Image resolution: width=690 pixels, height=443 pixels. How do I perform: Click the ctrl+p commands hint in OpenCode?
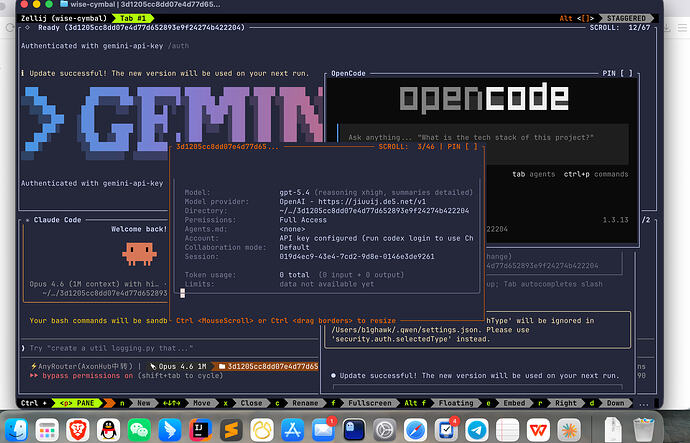pyautogui.click(x=596, y=174)
